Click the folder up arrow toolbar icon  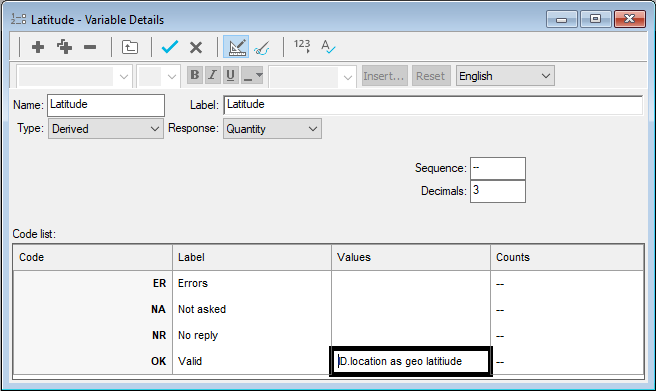pyautogui.click(x=130, y=47)
